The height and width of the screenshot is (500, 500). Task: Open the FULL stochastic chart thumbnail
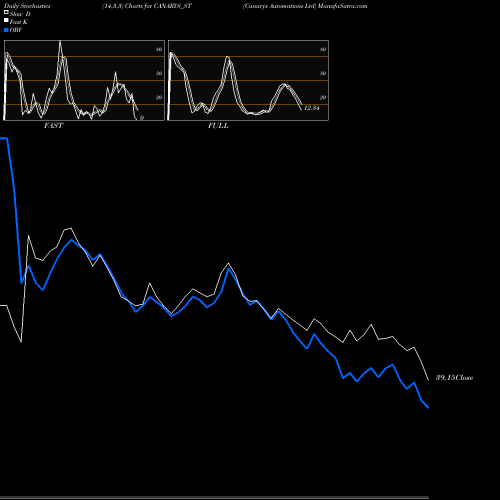click(x=248, y=80)
